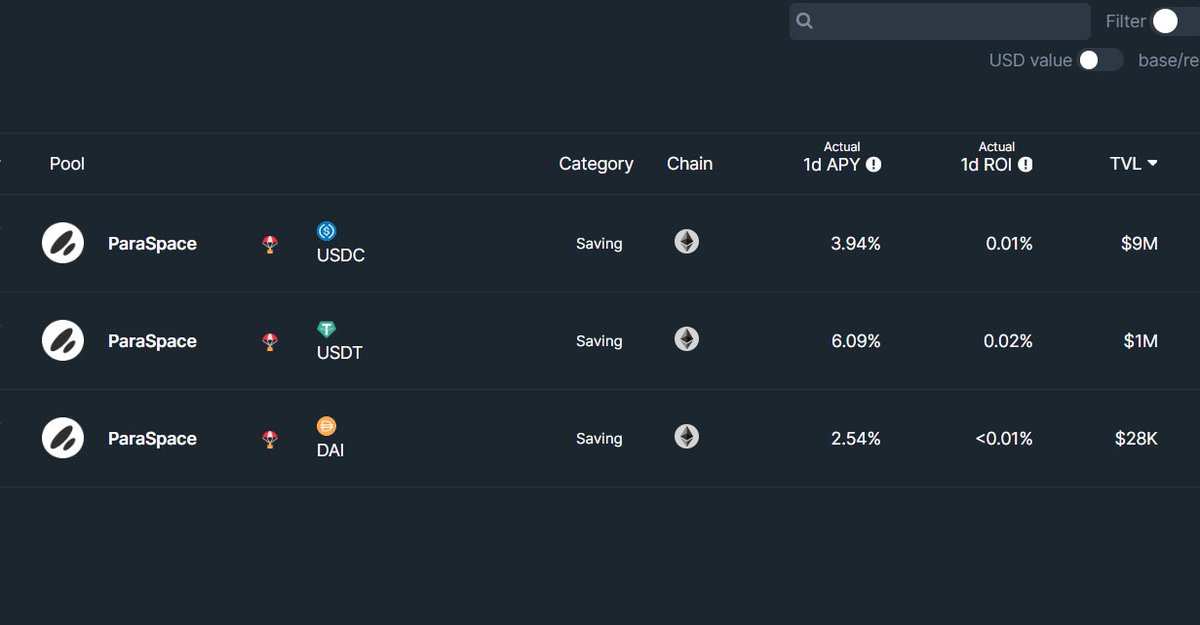Select the USDC token label
The height and width of the screenshot is (625, 1200).
click(x=341, y=256)
